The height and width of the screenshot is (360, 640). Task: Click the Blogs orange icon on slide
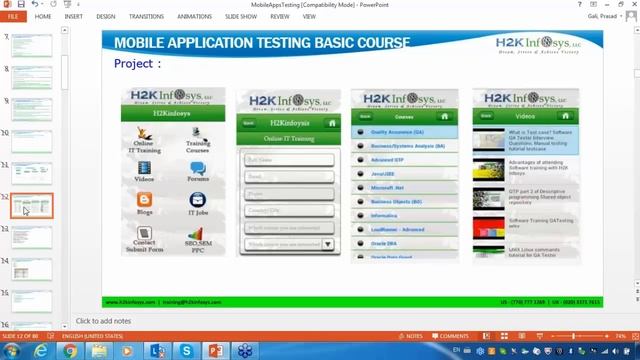pyautogui.click(x=144, y=200)
